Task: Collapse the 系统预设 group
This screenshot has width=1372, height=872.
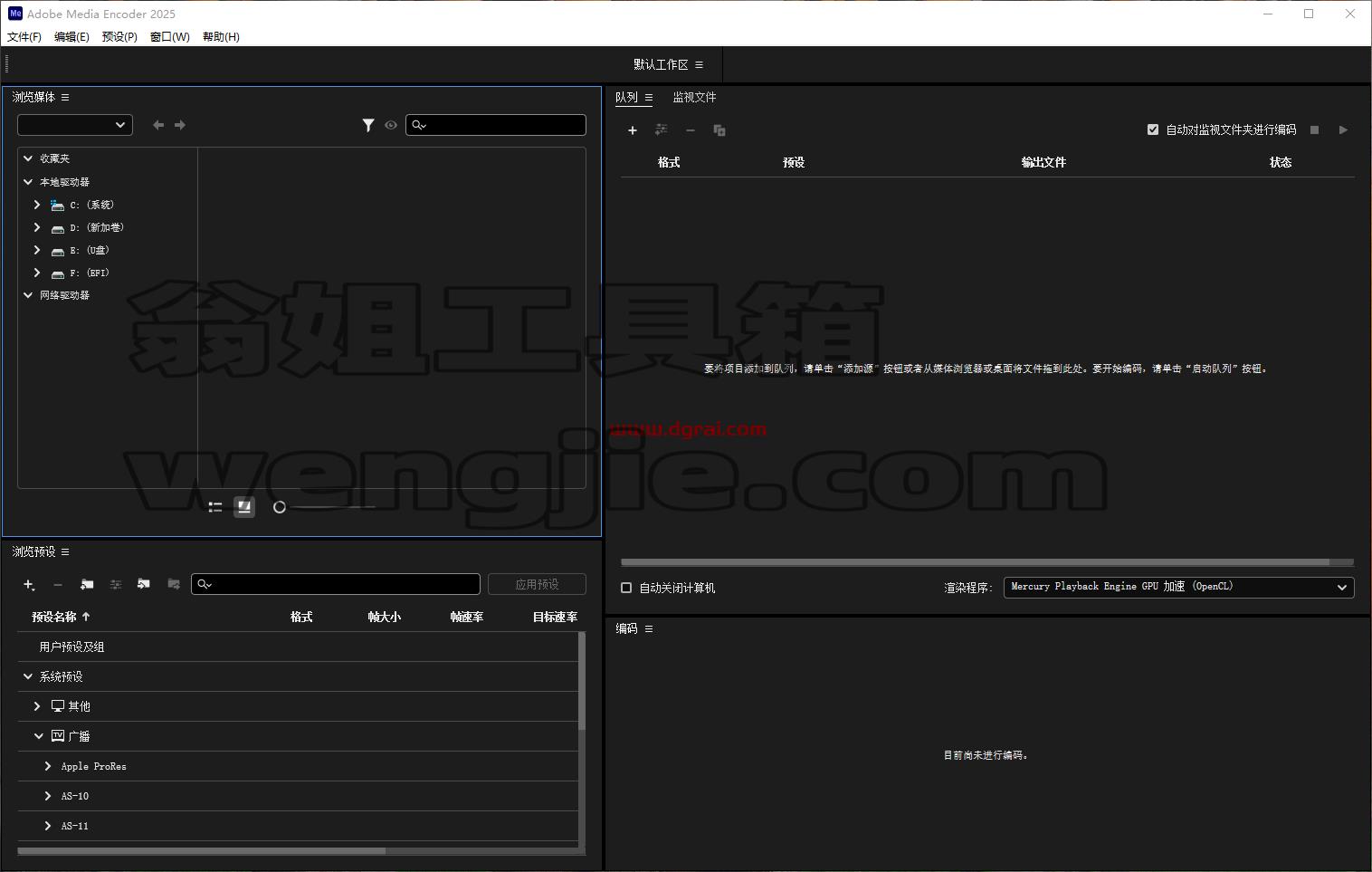Action: [28, 676]
